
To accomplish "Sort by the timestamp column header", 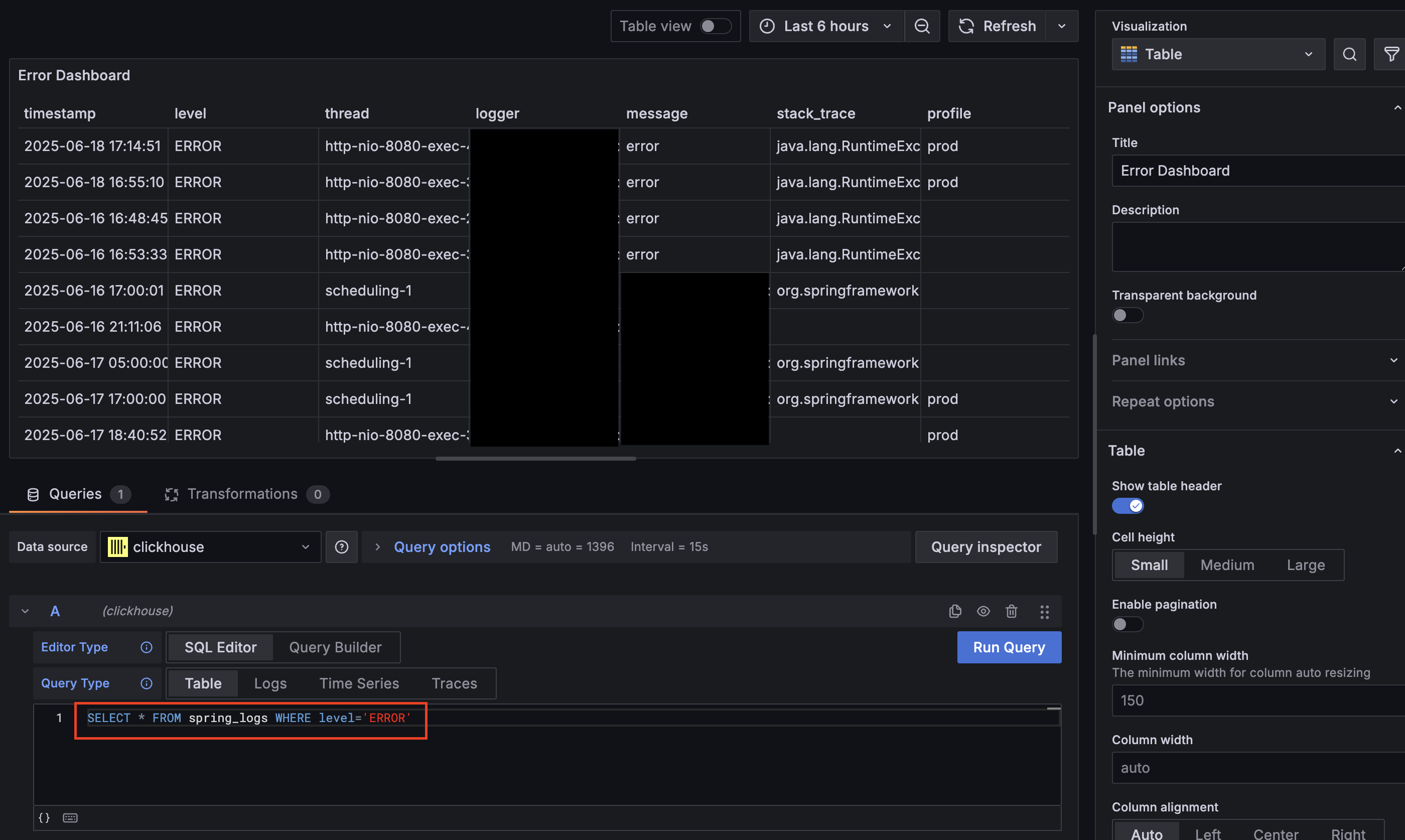I will (x=59, y=113).
